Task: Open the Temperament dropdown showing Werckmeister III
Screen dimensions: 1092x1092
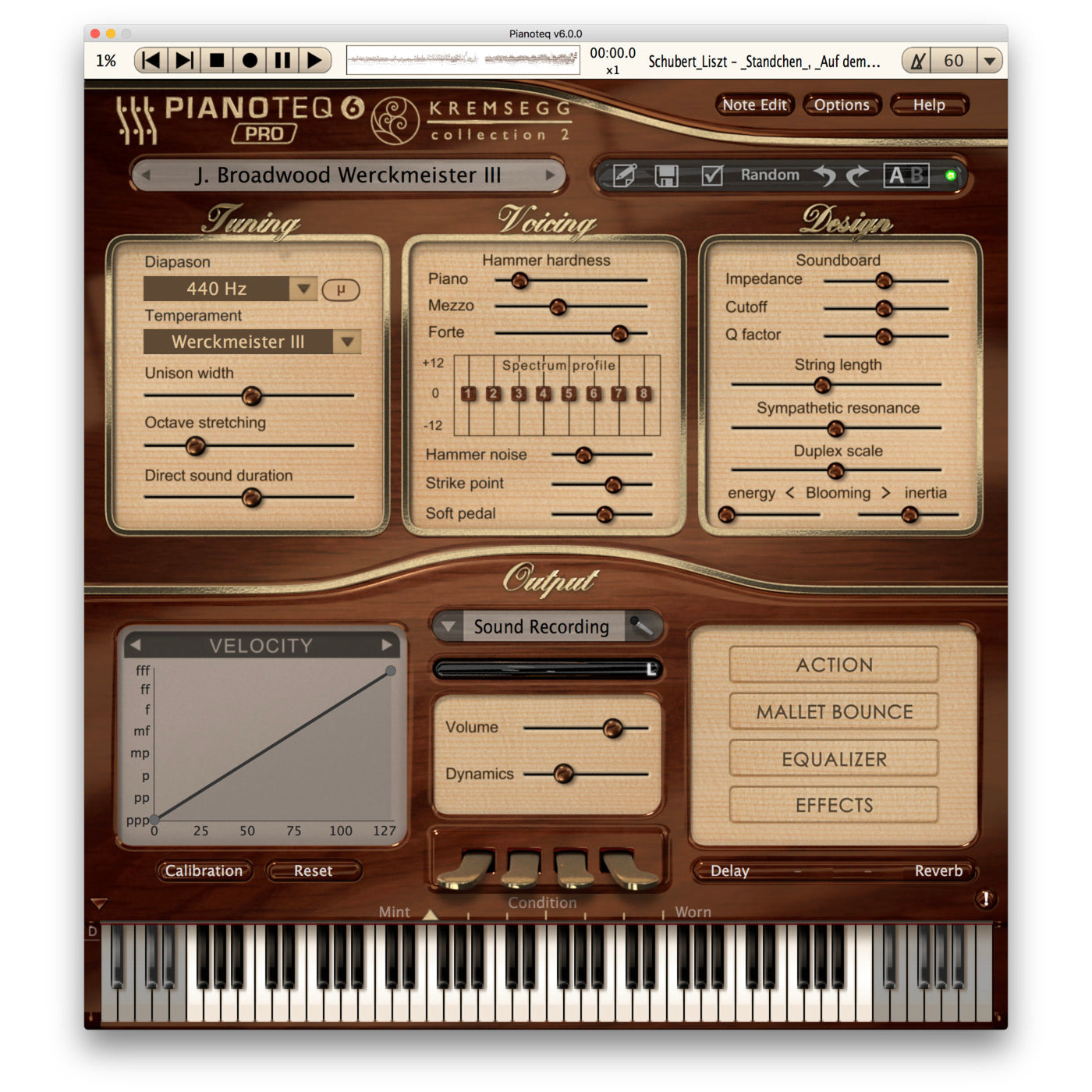Action: pos(346,342)
